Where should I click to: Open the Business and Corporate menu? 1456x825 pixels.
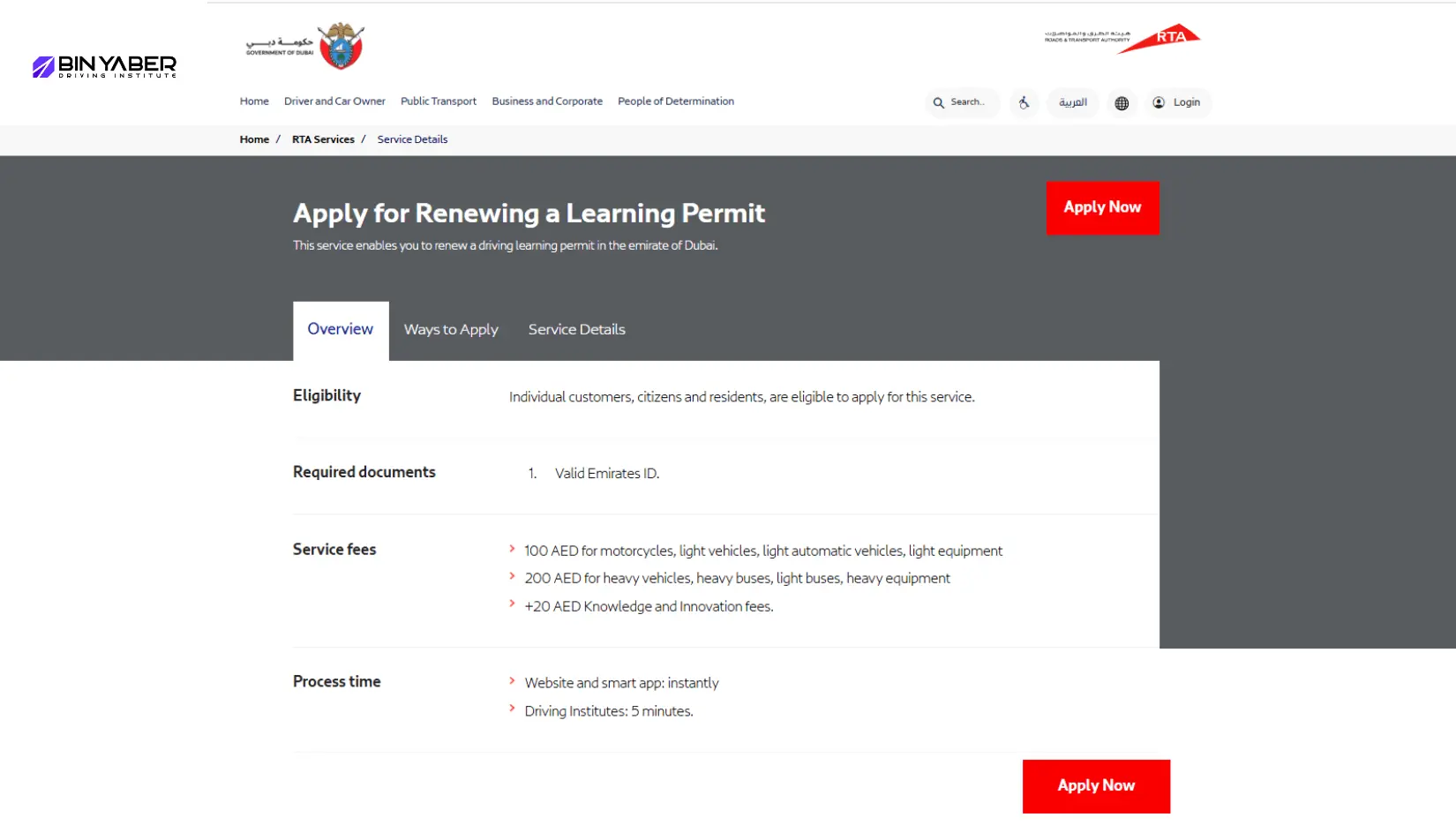pyautogui.click(x=547, y=101)
